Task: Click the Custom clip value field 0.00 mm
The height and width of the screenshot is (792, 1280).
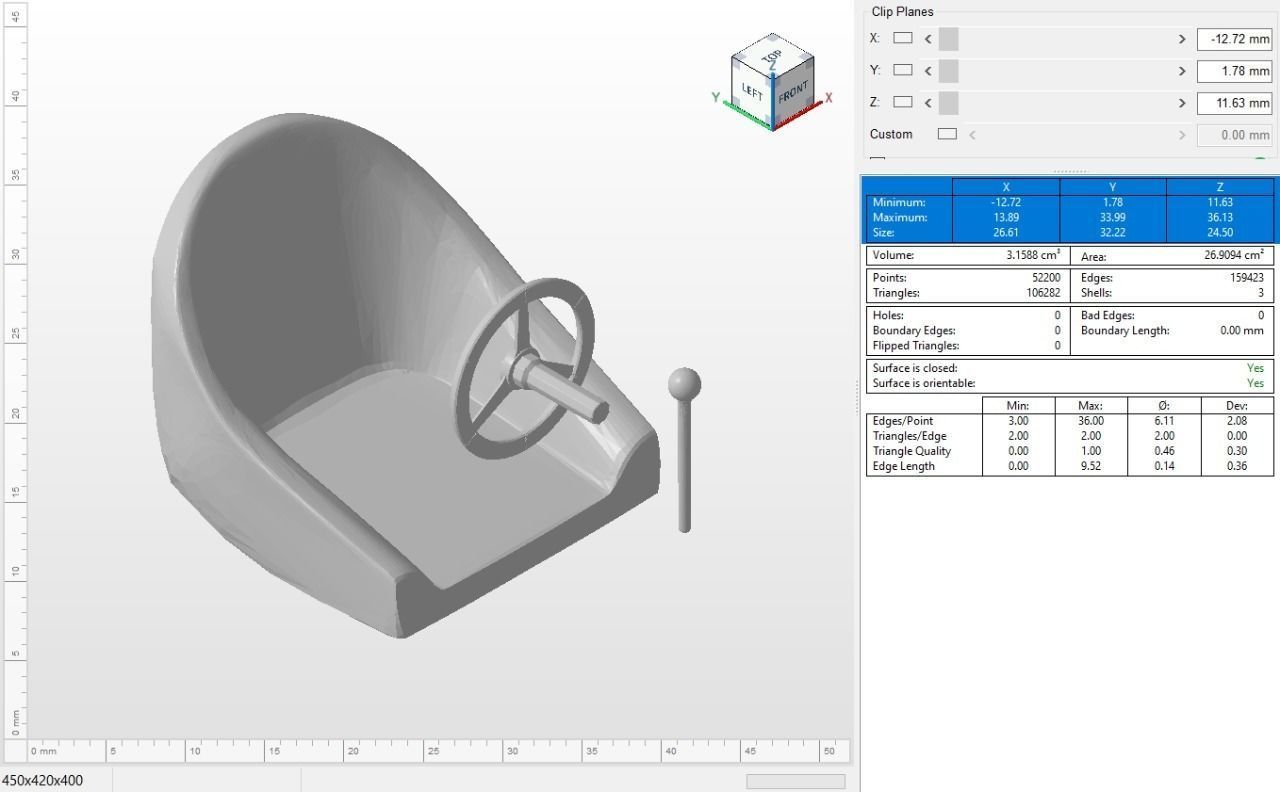Action: (x=1234, y=135)
